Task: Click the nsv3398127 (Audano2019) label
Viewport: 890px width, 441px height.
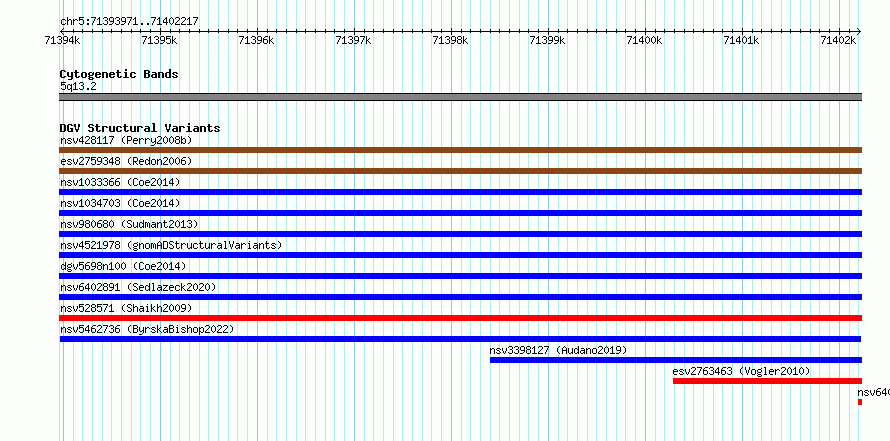Action: point(559,350)
